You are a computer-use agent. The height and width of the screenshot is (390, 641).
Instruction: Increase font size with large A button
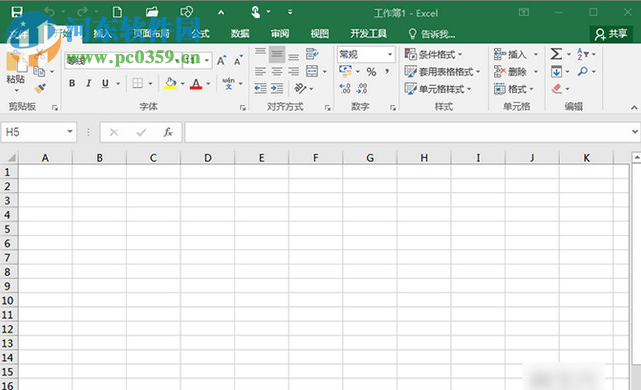point(221,61)
